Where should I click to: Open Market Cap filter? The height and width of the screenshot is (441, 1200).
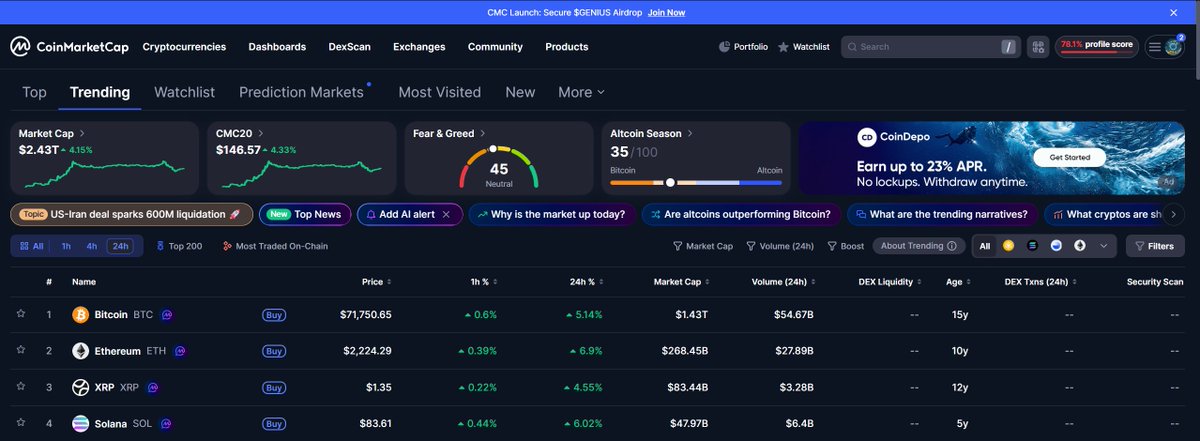[703, 246]
